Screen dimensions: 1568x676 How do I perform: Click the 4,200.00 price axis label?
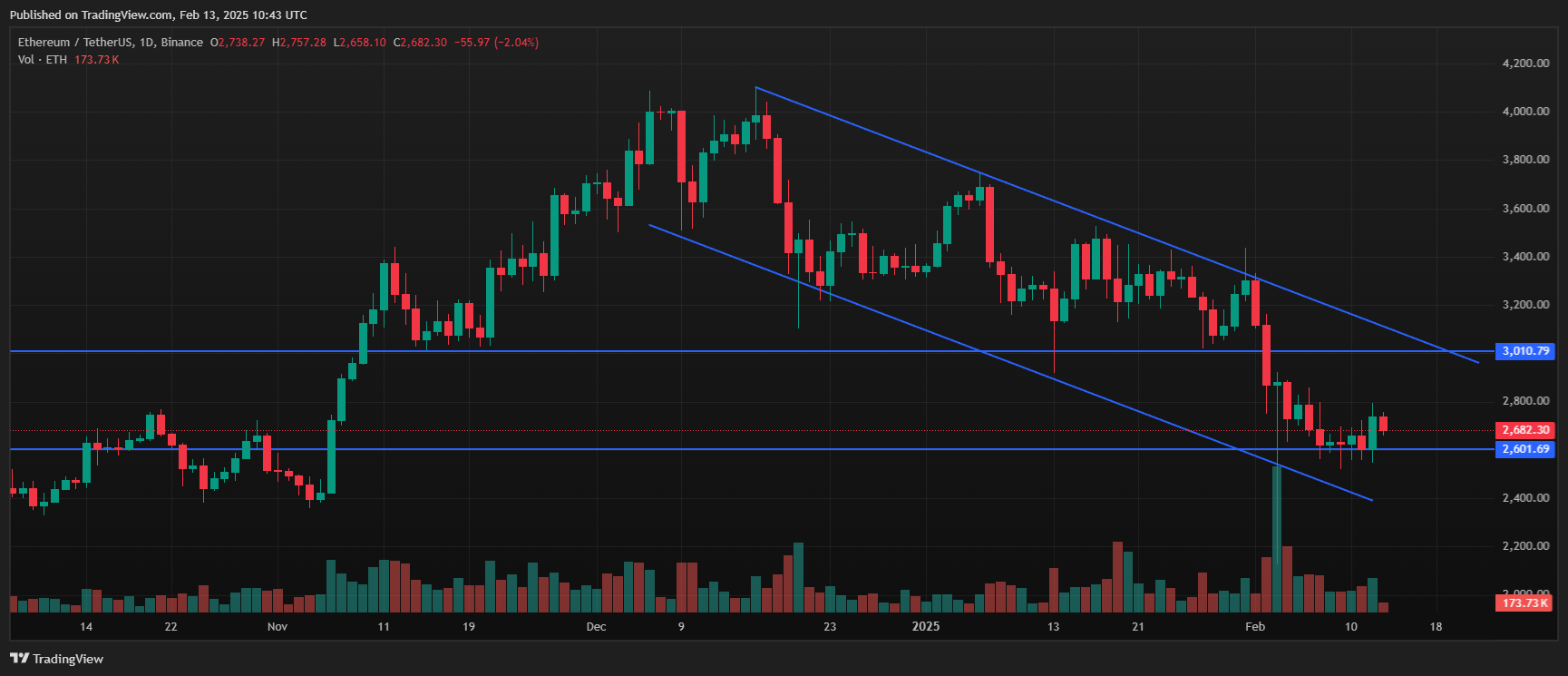1525,64
